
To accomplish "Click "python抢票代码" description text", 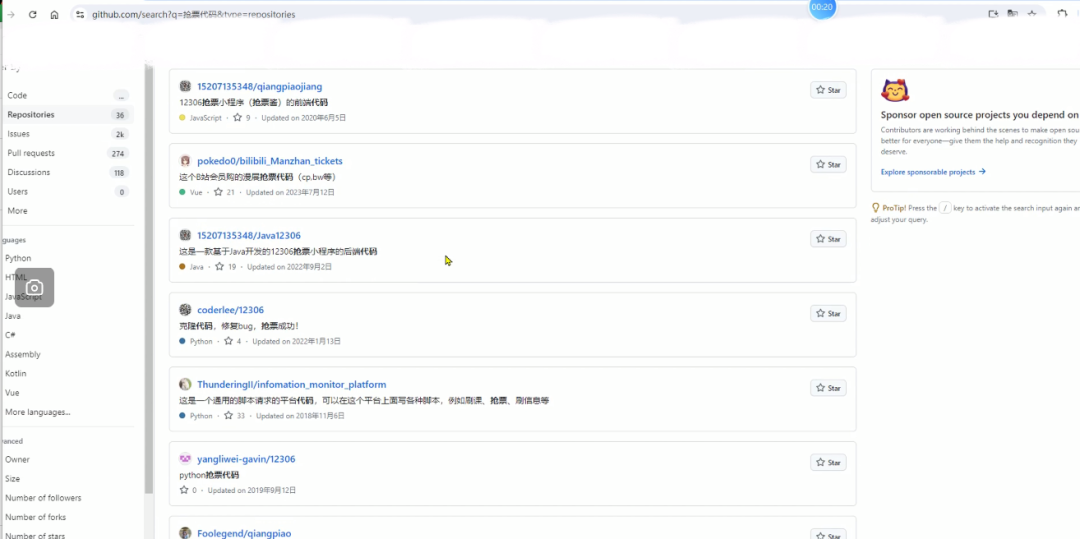I will click(x=209, y=475).
